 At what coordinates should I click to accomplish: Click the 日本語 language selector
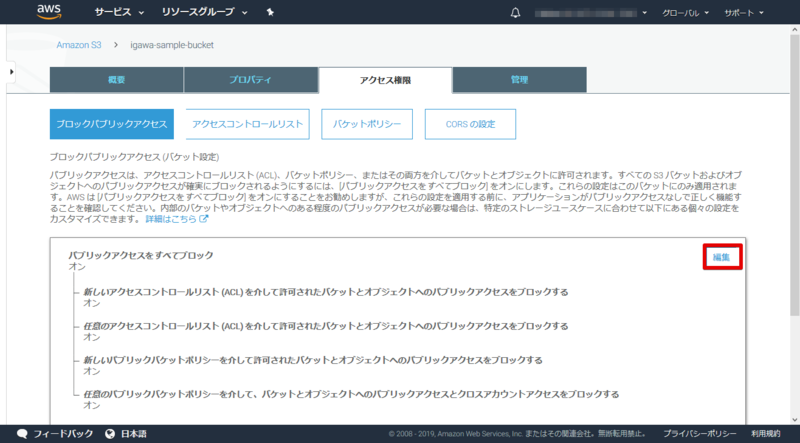[134, 434]
